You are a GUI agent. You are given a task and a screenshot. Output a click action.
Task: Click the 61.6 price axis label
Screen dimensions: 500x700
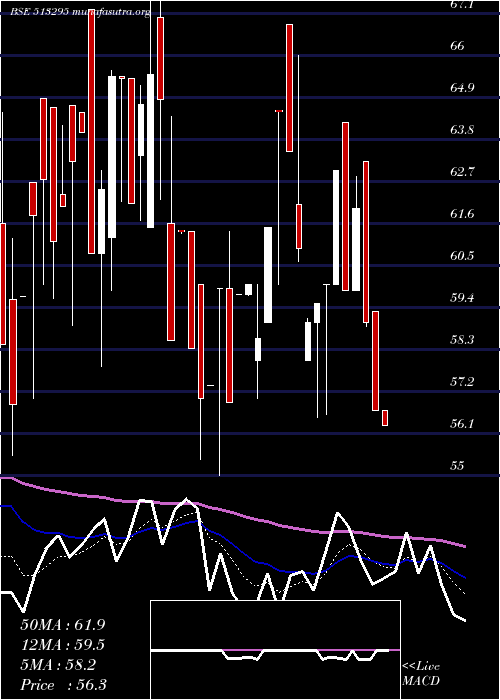(x=462, y=213)
